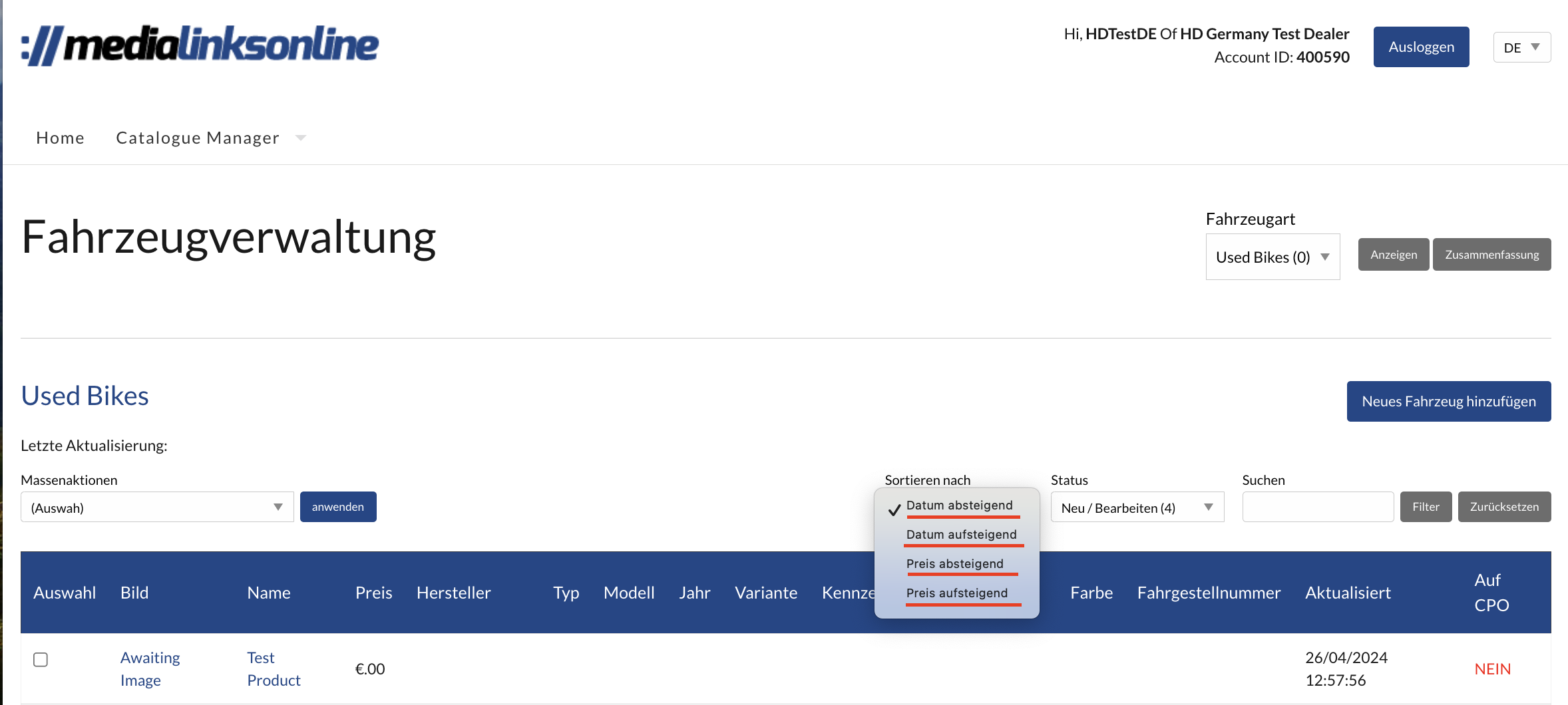The image size is (1568, 705).
Task: Open the Status 'Neu / Bearbeiten (4)' dropdown
Action: click(x=1137, y=507)
